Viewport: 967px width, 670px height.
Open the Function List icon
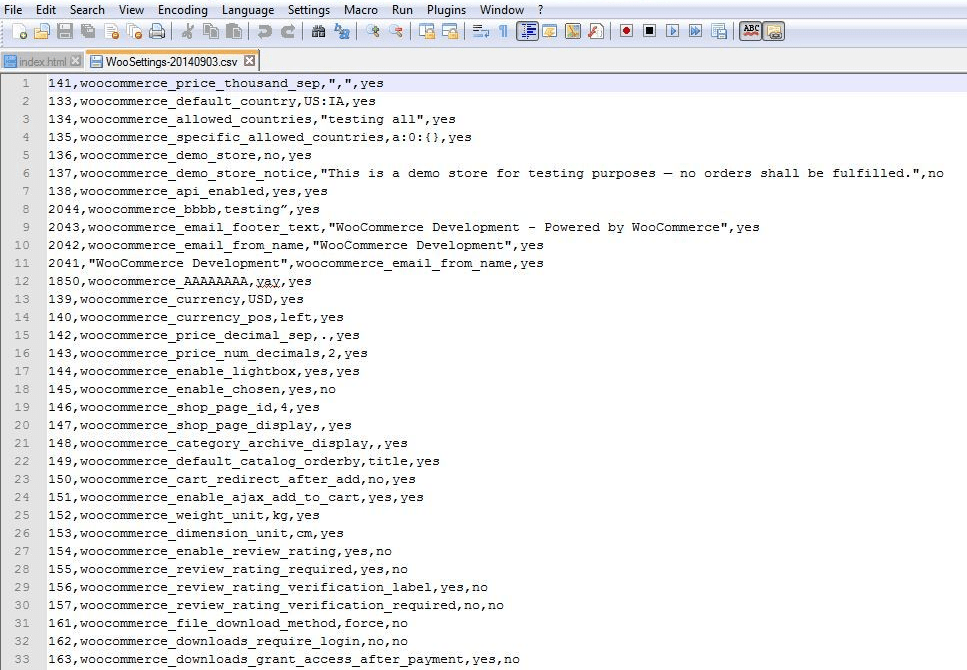coord(596,31)
